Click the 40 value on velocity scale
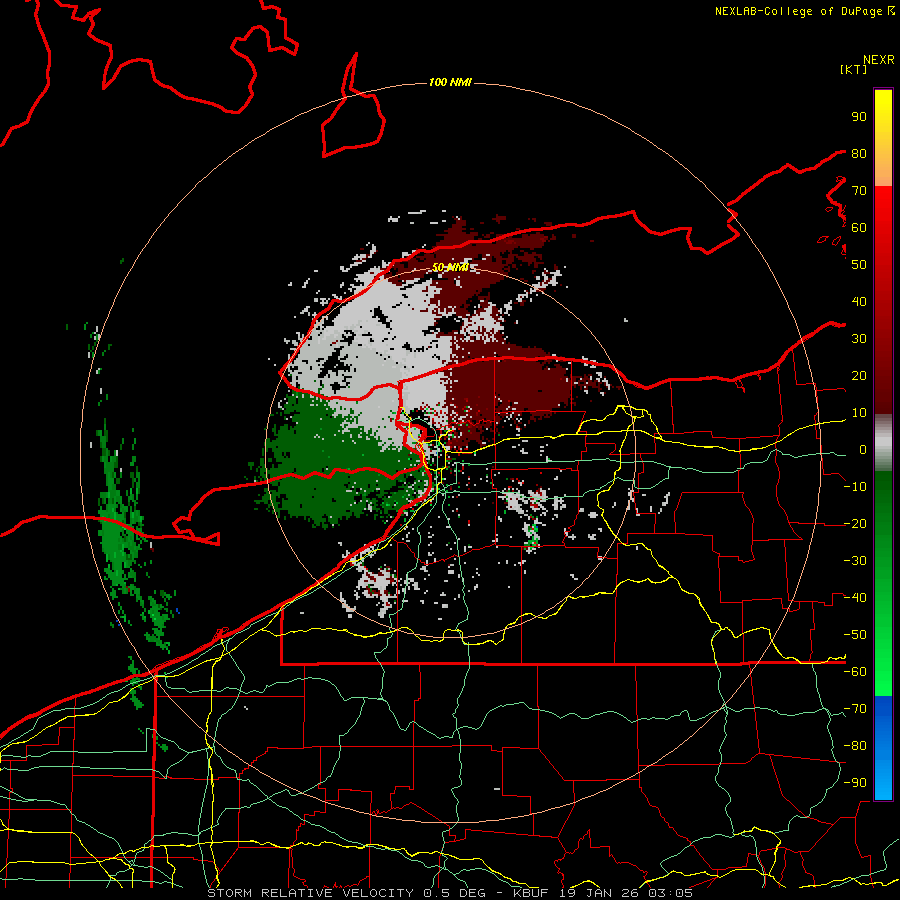The width and height of the screenshot is (900, 900). click(859, 301)
